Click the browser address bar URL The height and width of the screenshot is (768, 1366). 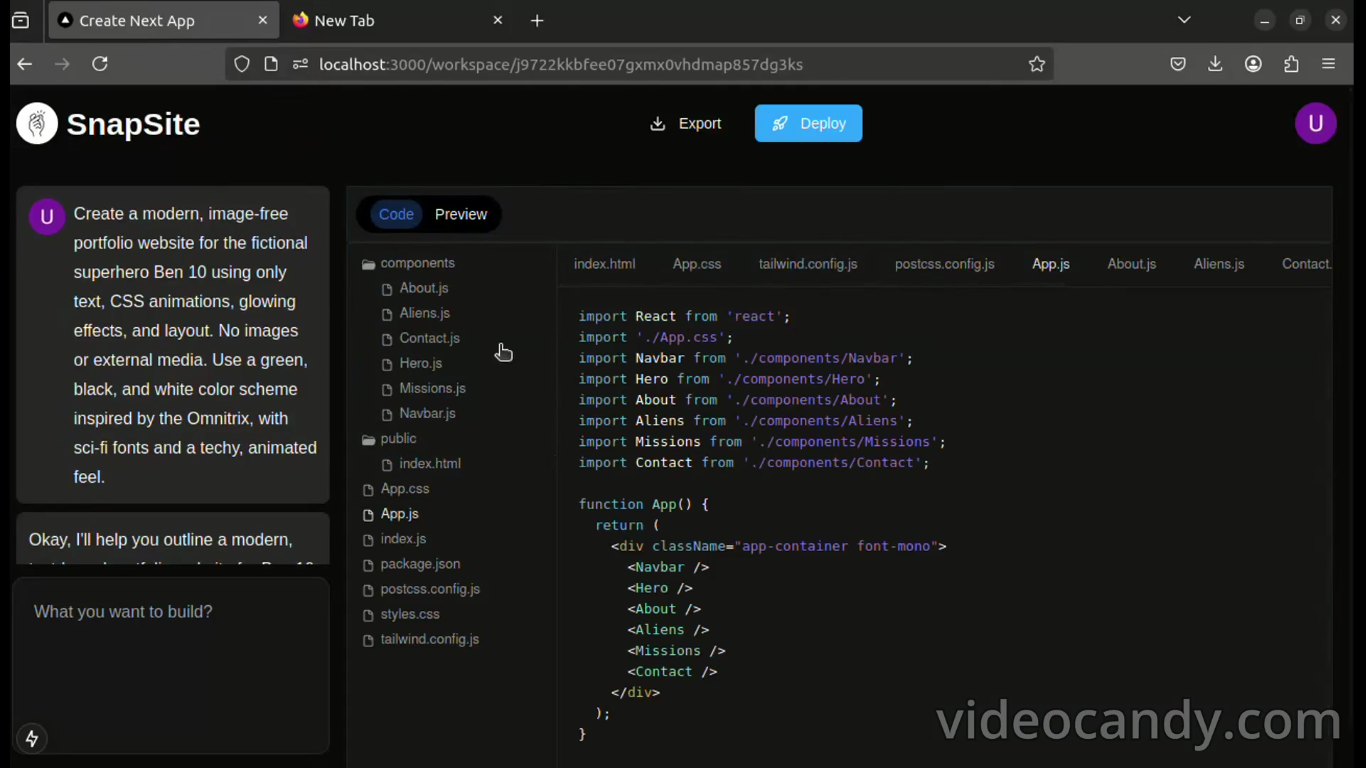point(561,64)
